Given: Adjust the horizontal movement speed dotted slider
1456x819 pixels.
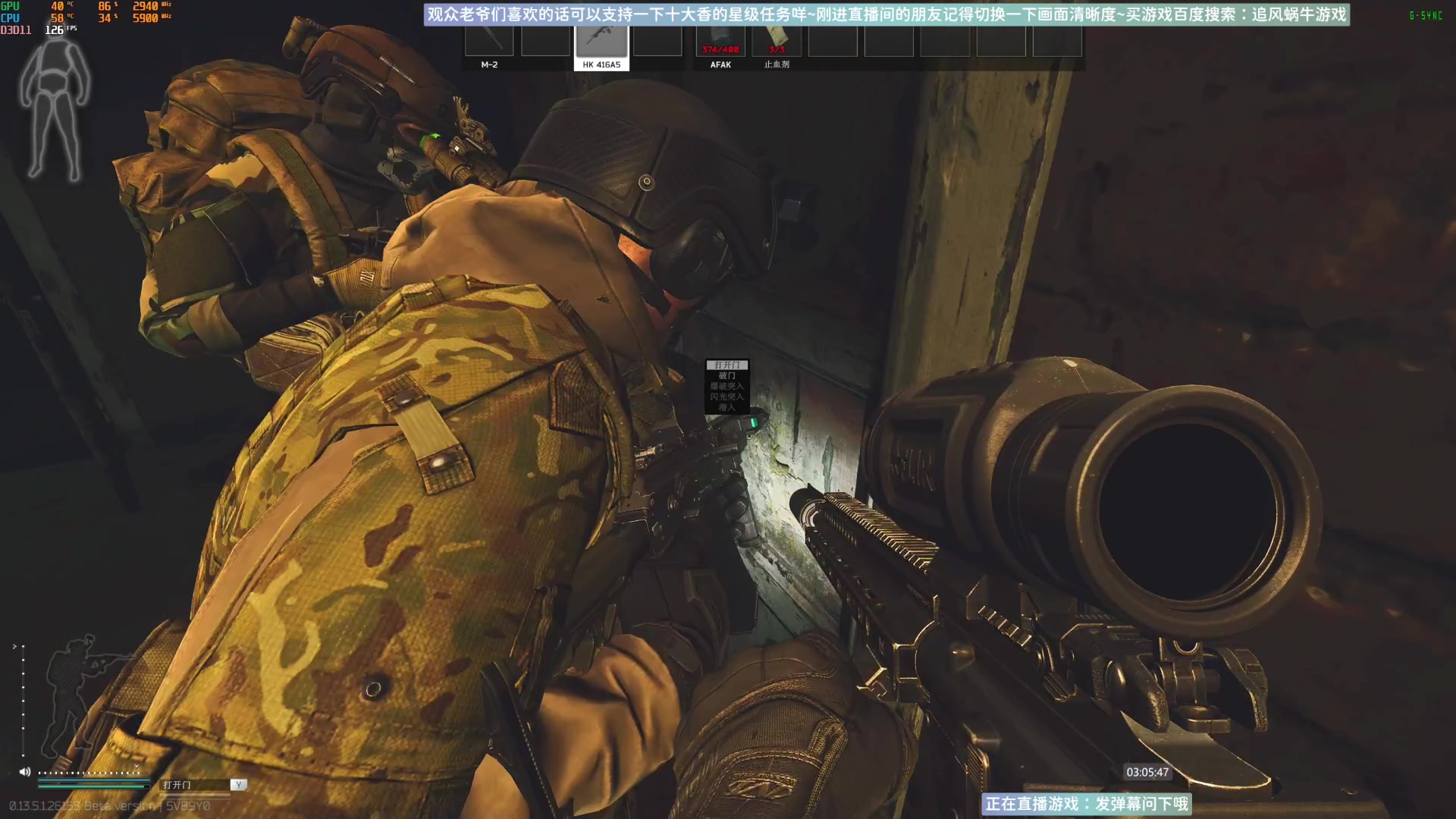Looking at the screenshot, I should pos(89,773).
